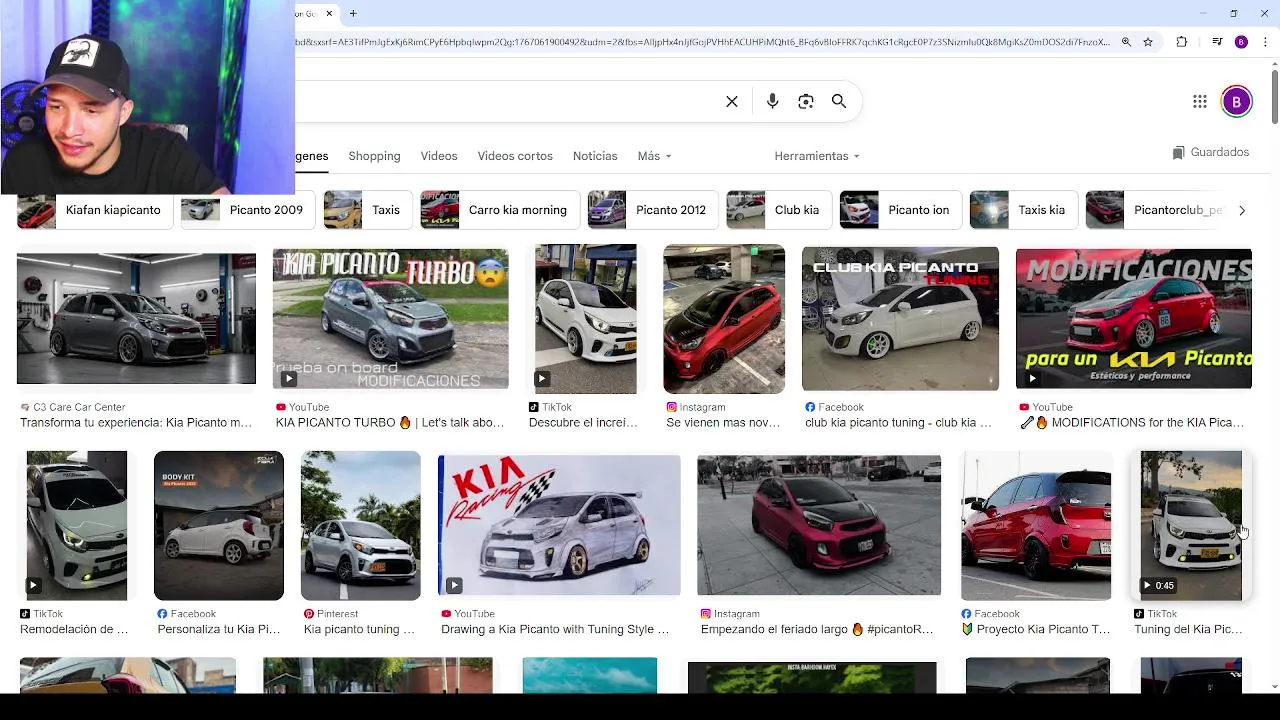Viewport: 1280px width, 720px height.
Task: Open the media control icon in toolbar
Action: click(1216, 42)
